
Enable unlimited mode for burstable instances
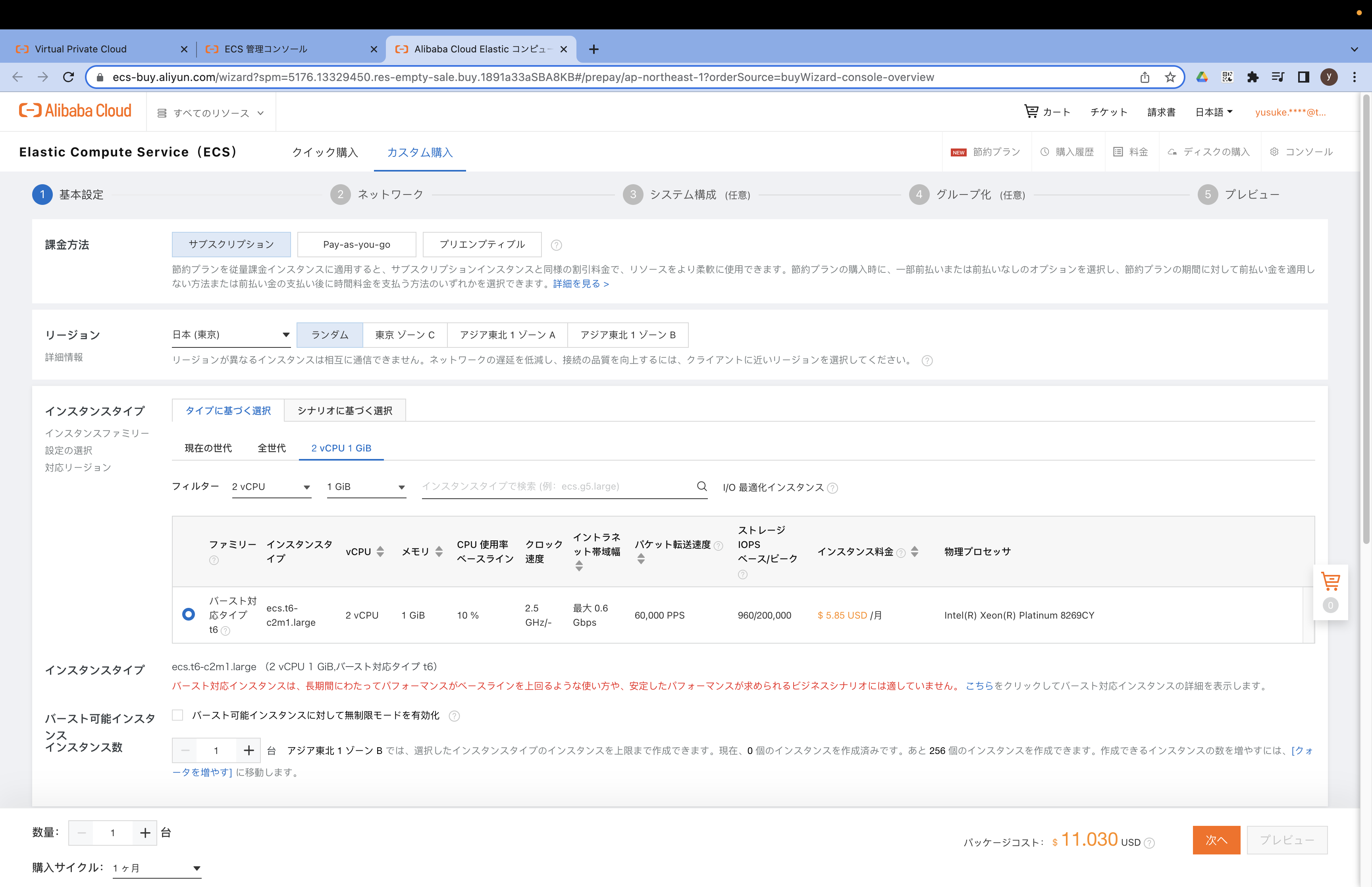[178, 715]
